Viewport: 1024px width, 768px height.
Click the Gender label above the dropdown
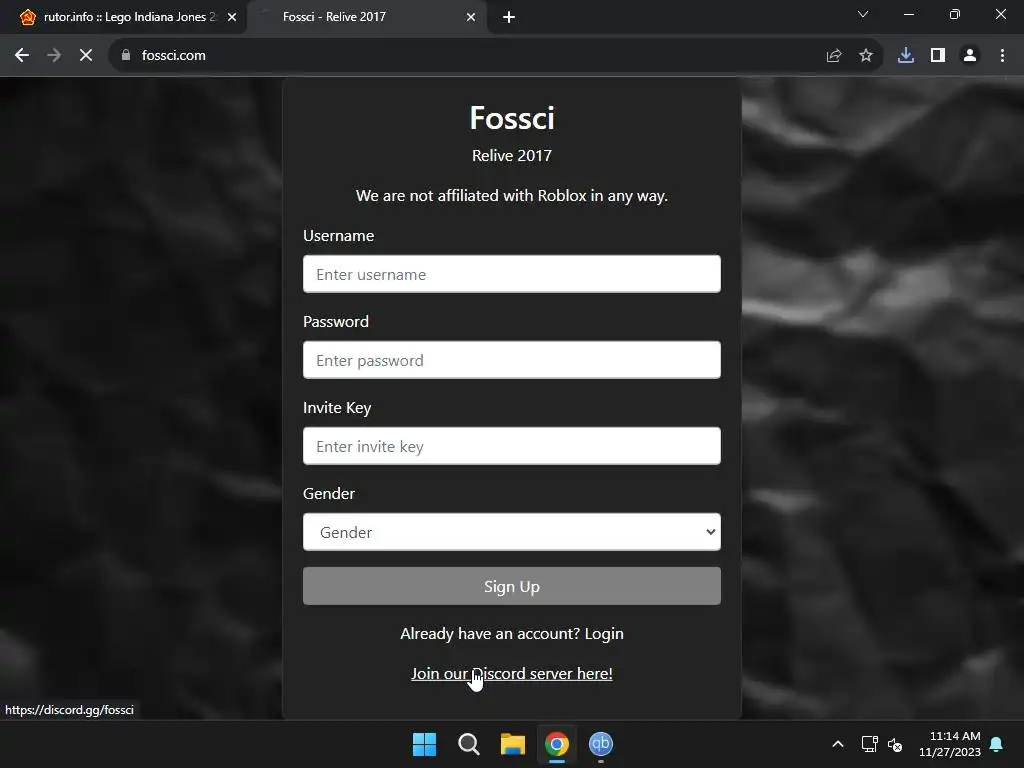pyautogui.click(x=328, y=493)
